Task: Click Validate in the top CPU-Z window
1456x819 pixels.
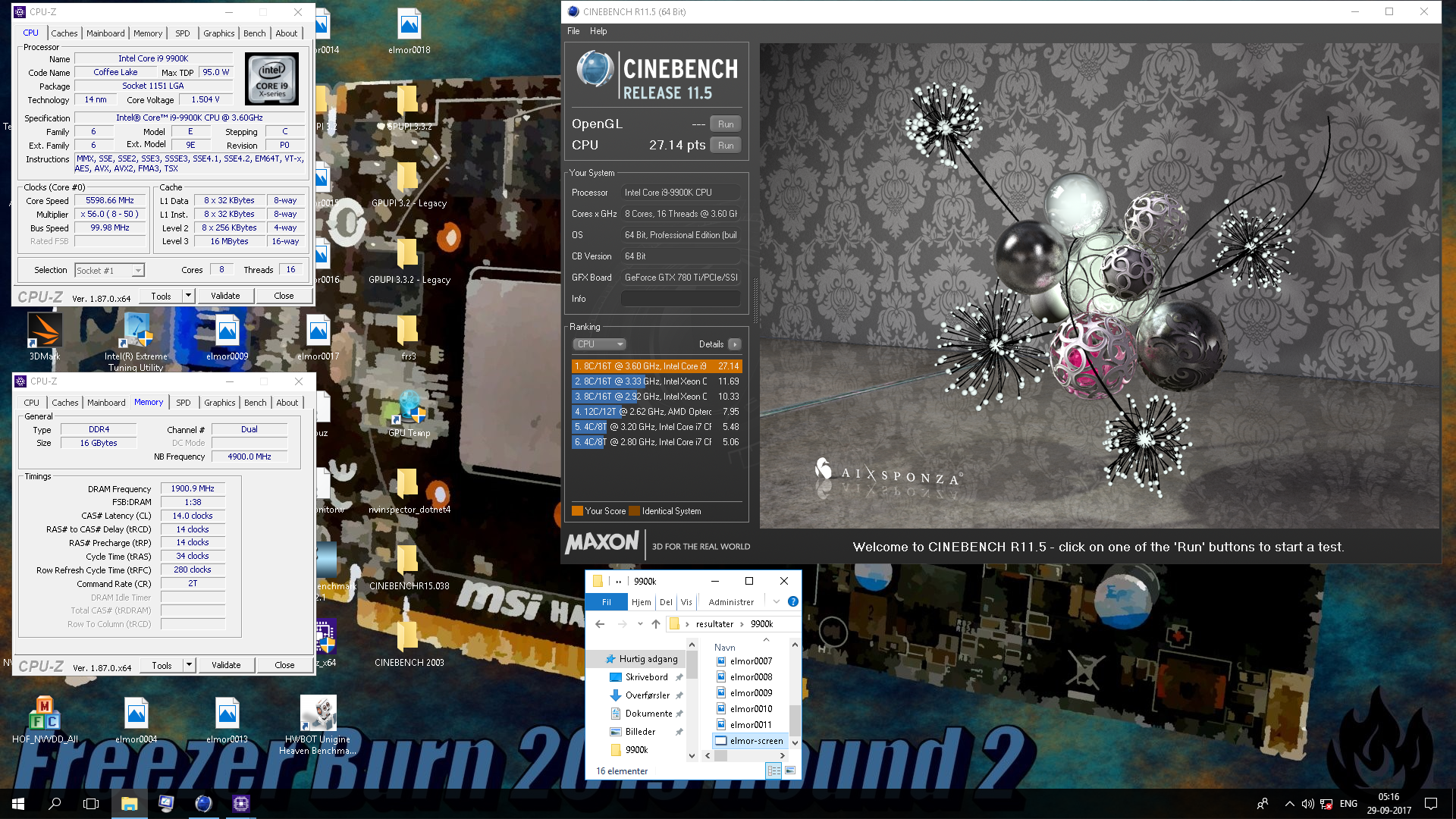Action: [x=225, y=296]
